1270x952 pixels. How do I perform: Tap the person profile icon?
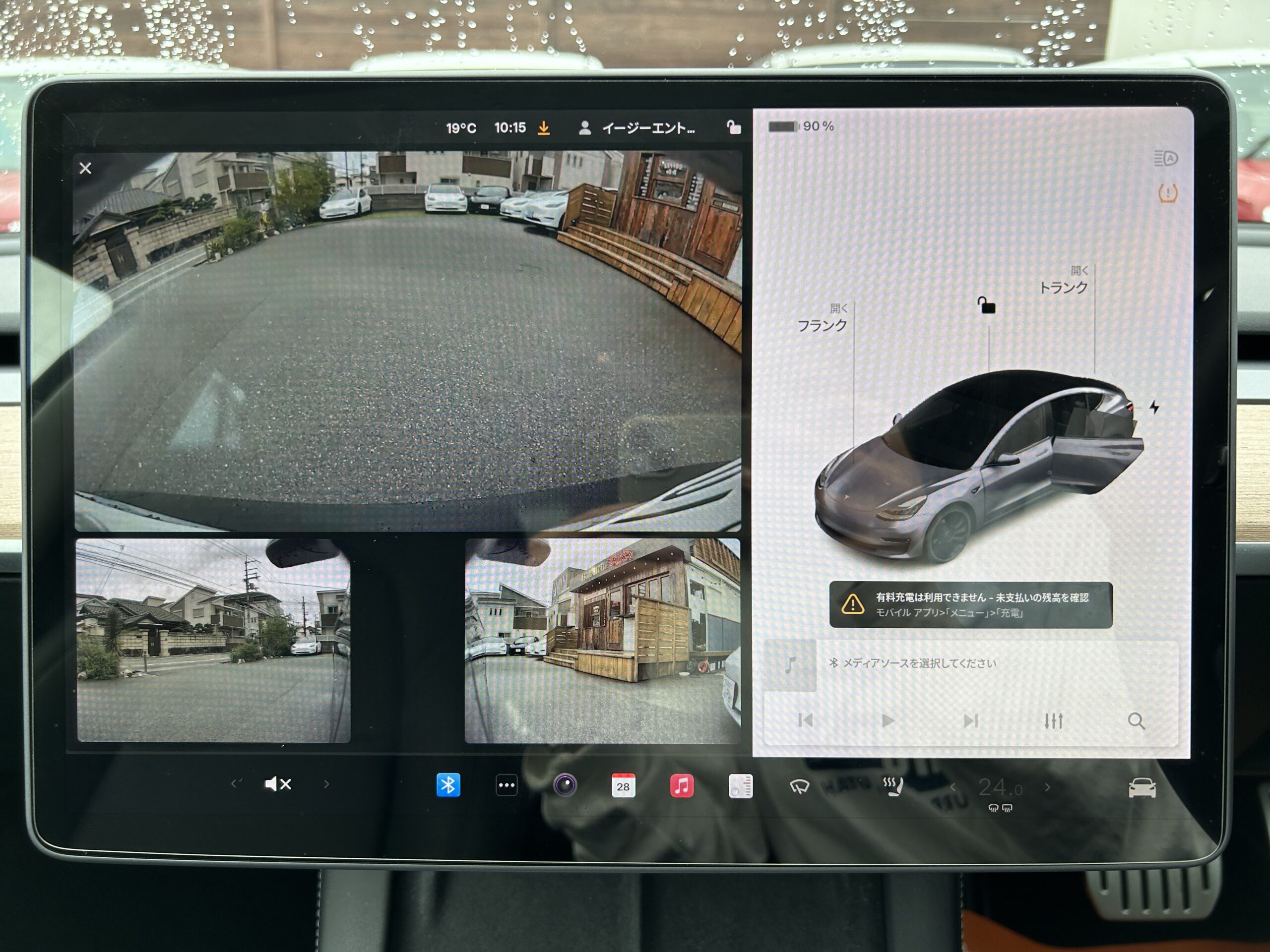coord(584,127)
